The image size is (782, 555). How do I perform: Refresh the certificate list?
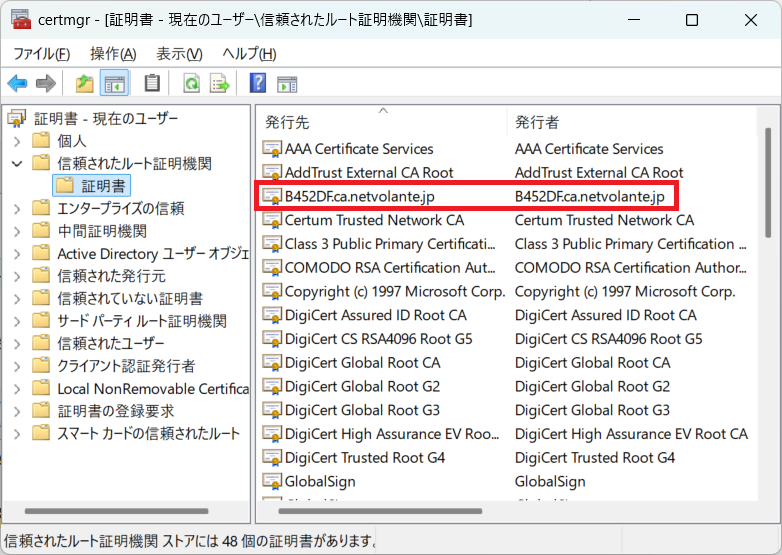(192, 83)
